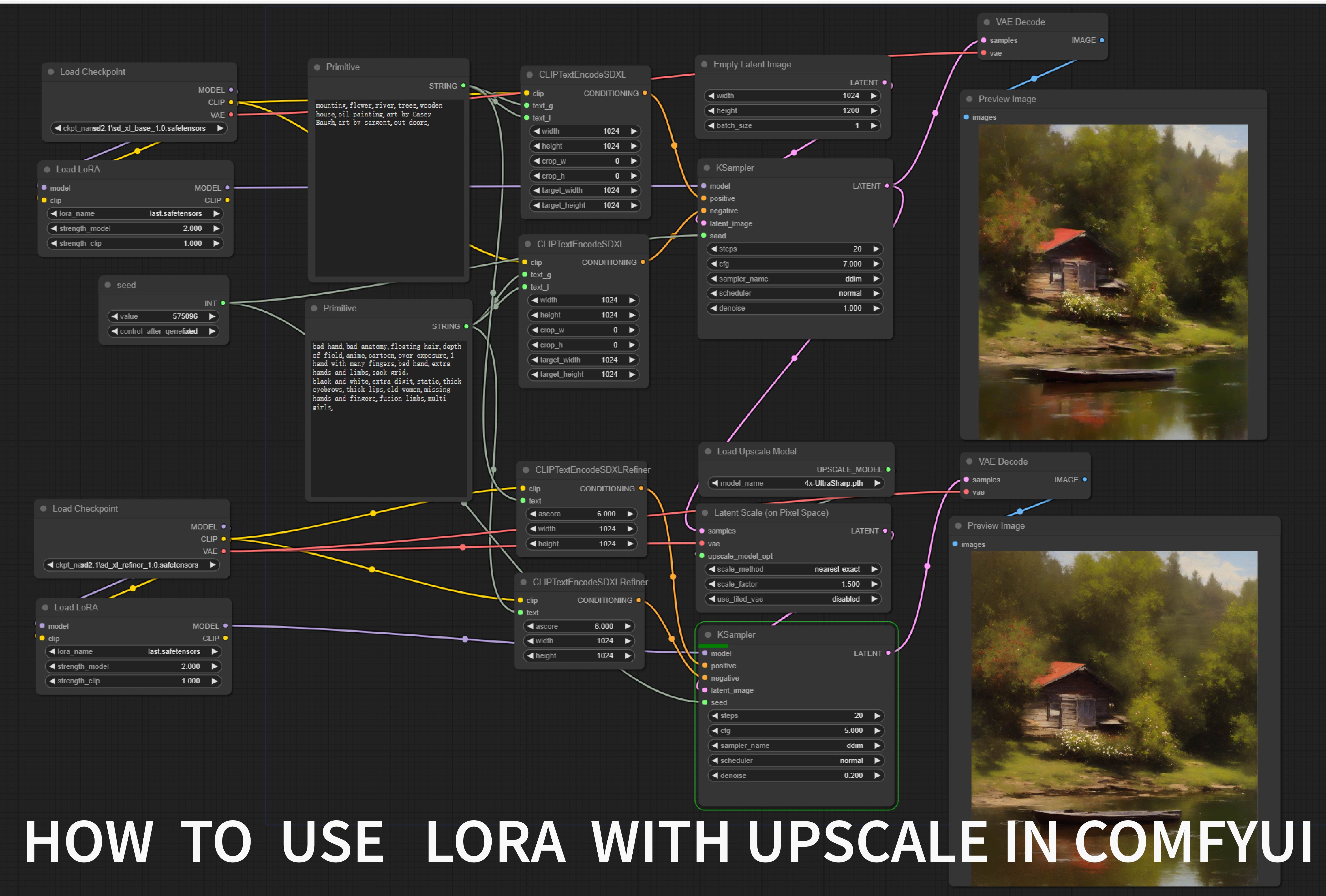Viewport: 1326px width, 896px height.
Task: Collapse the Load Checkpoint node holding sd_xl_base via its dot
Action: (x=51, y=72)
